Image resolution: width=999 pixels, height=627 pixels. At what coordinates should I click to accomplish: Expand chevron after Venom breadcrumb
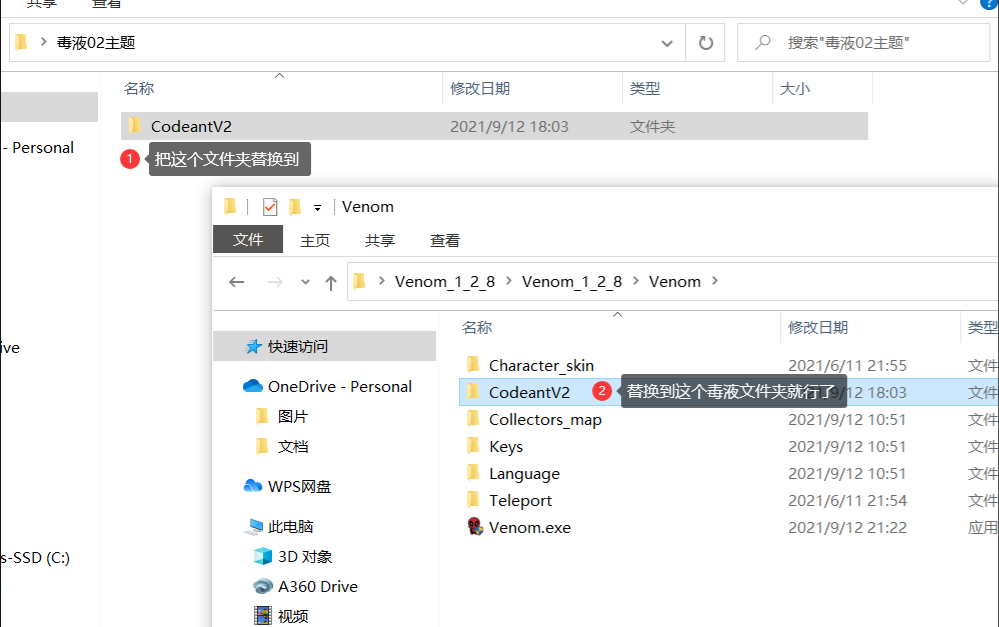pos(715,281)
